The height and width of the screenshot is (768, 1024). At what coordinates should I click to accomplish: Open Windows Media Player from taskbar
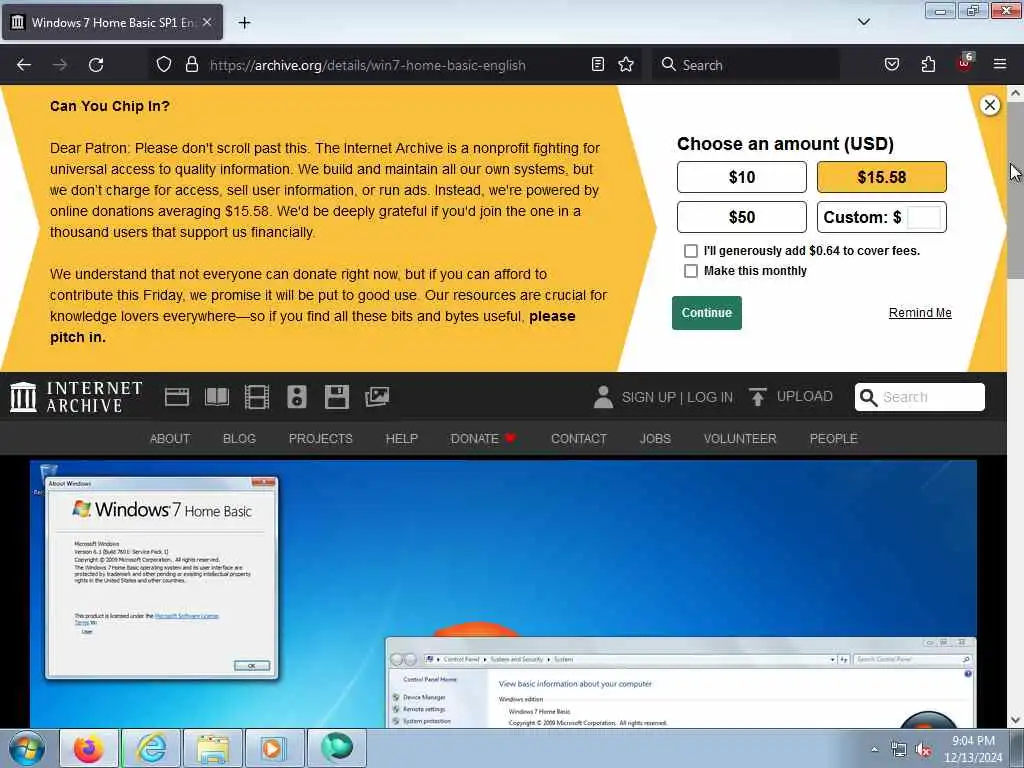pyautogui.click(x=274, y=748)
